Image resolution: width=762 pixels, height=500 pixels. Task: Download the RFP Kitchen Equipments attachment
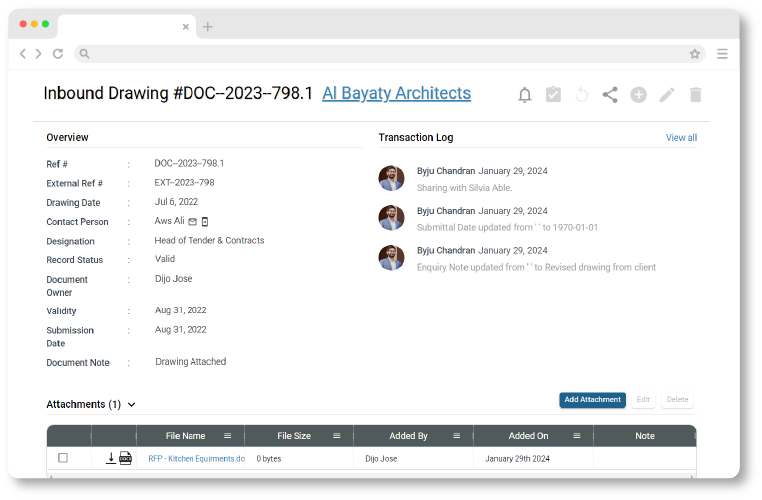pos(111,458)
